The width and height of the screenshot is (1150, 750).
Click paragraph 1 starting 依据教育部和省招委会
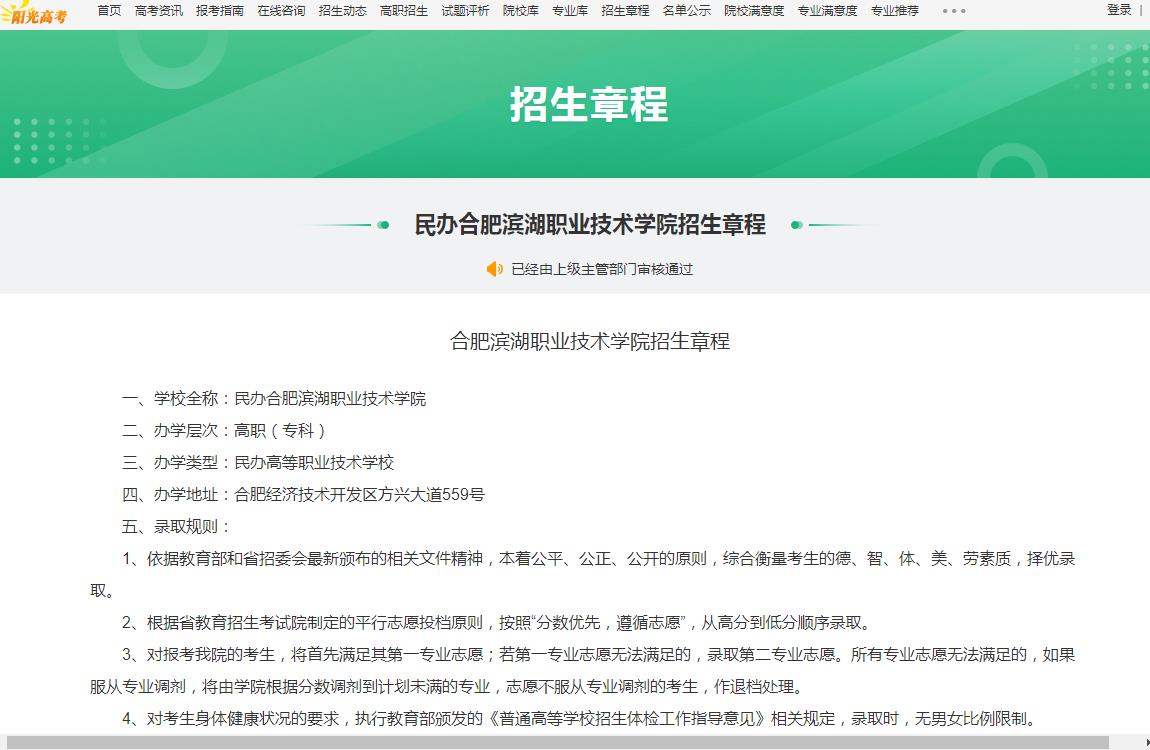[582, 575]
